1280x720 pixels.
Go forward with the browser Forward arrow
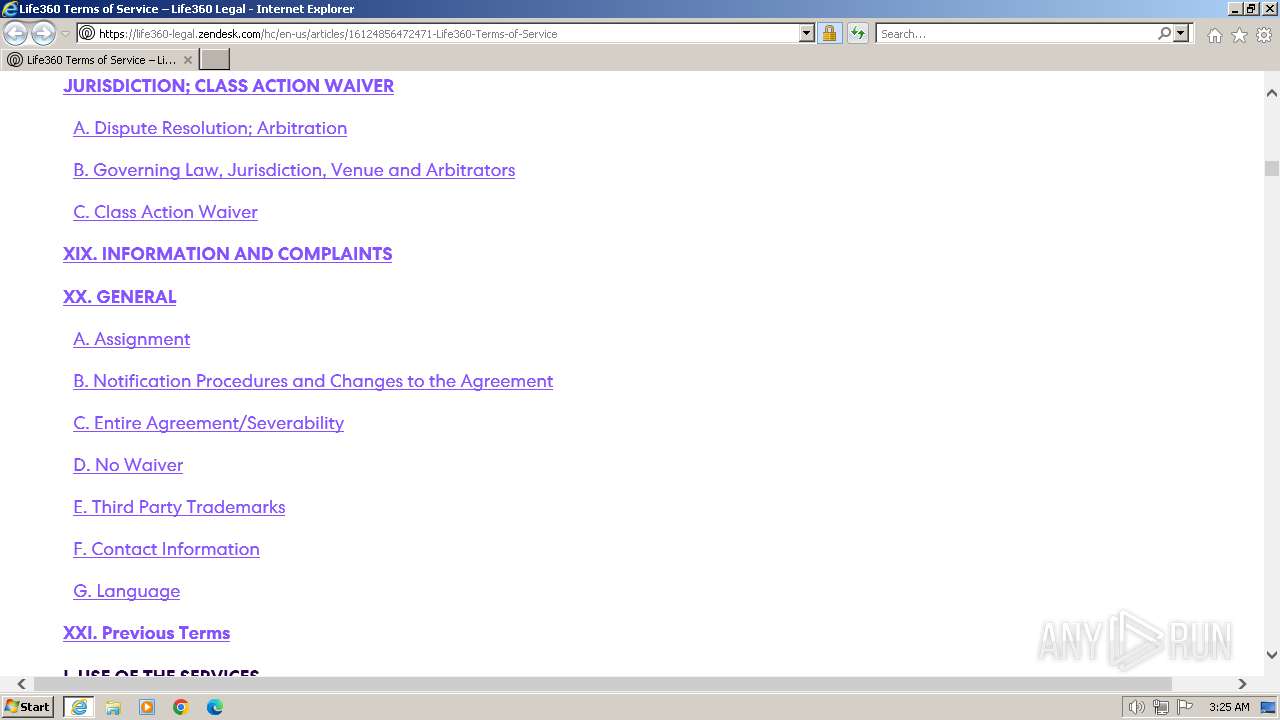pos(43,34)
